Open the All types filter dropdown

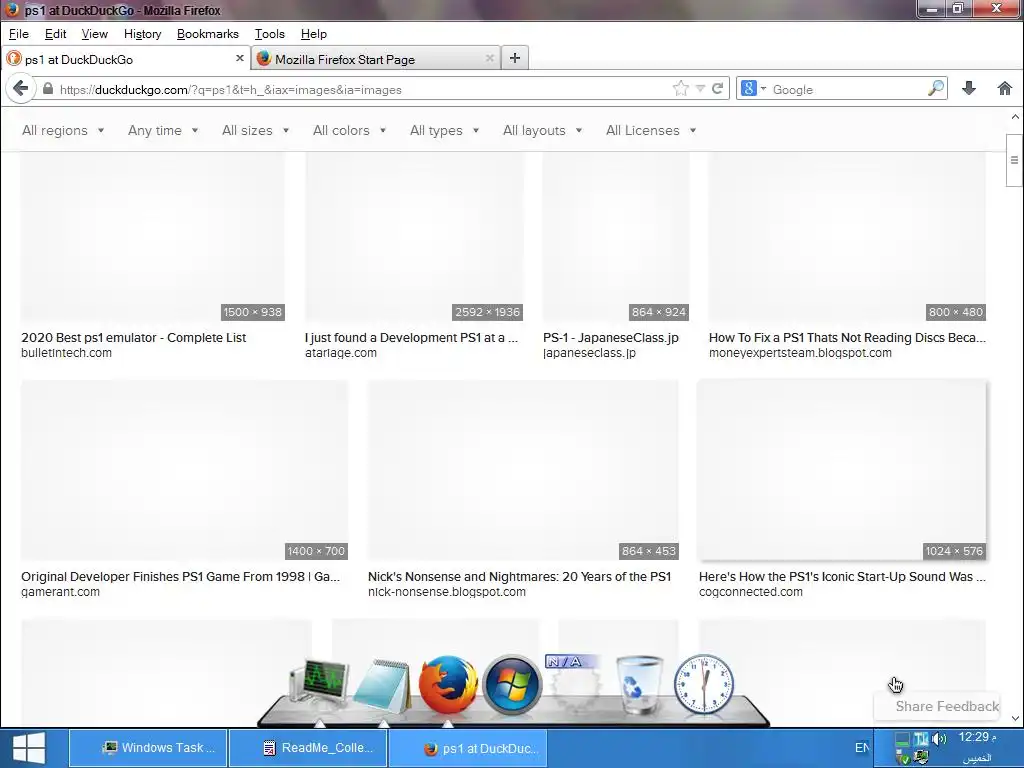tap(445, 131)
